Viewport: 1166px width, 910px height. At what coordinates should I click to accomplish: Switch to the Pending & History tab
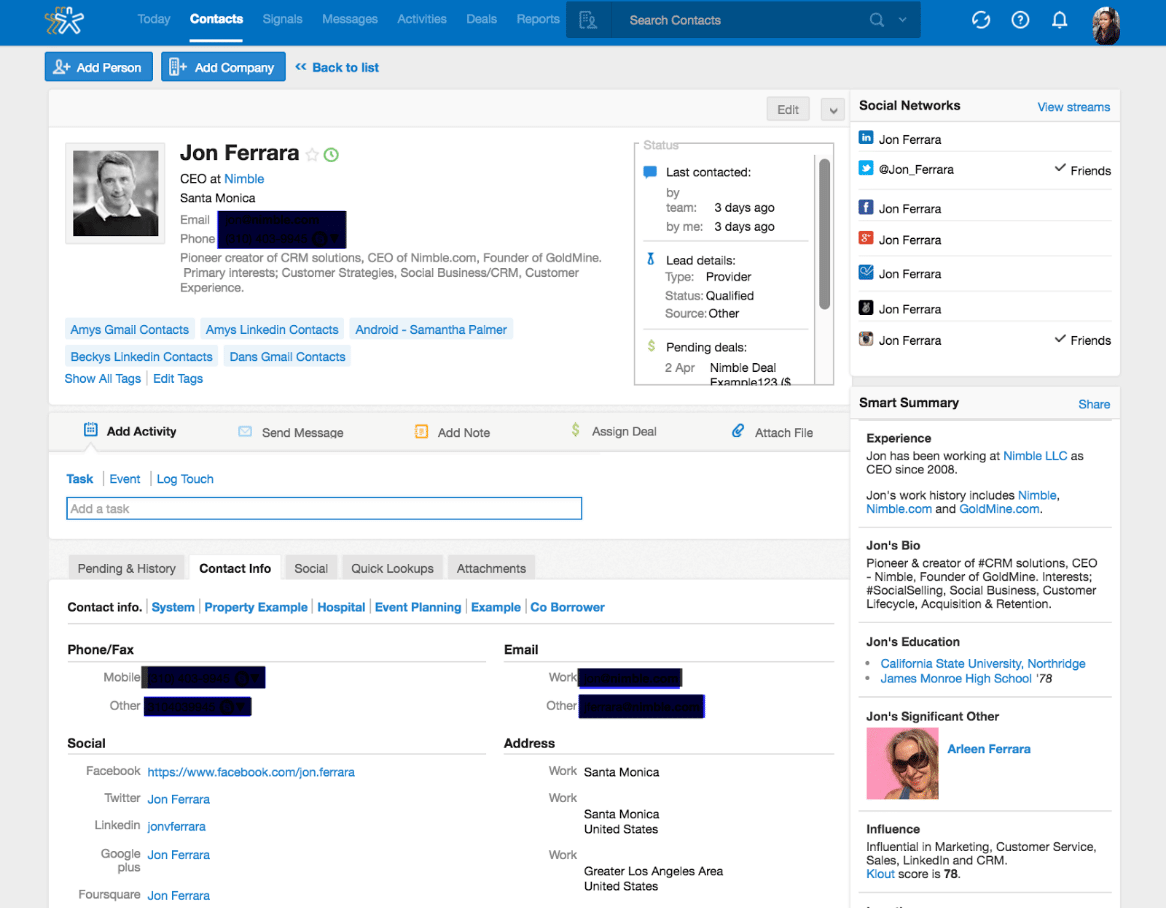click(x=127, y=568)
